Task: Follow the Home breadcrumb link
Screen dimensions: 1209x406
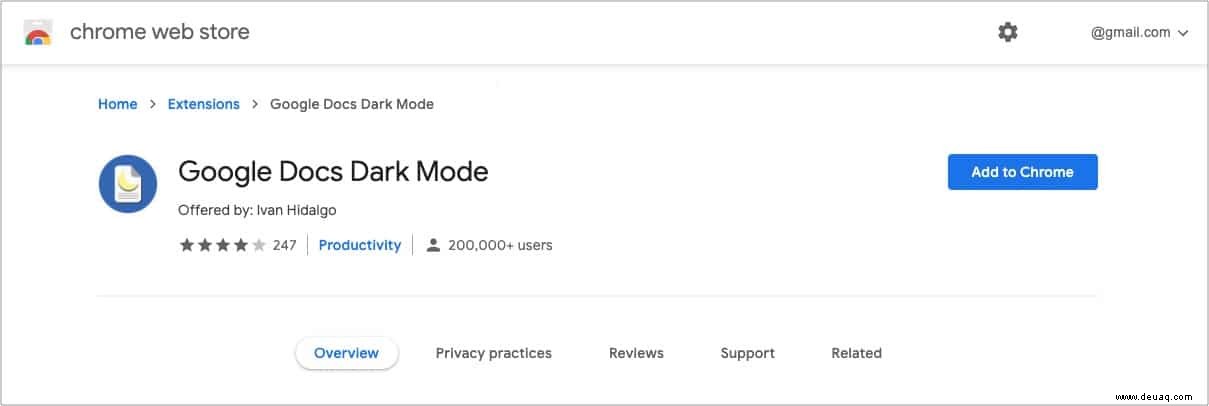Action: click(117, 104)
